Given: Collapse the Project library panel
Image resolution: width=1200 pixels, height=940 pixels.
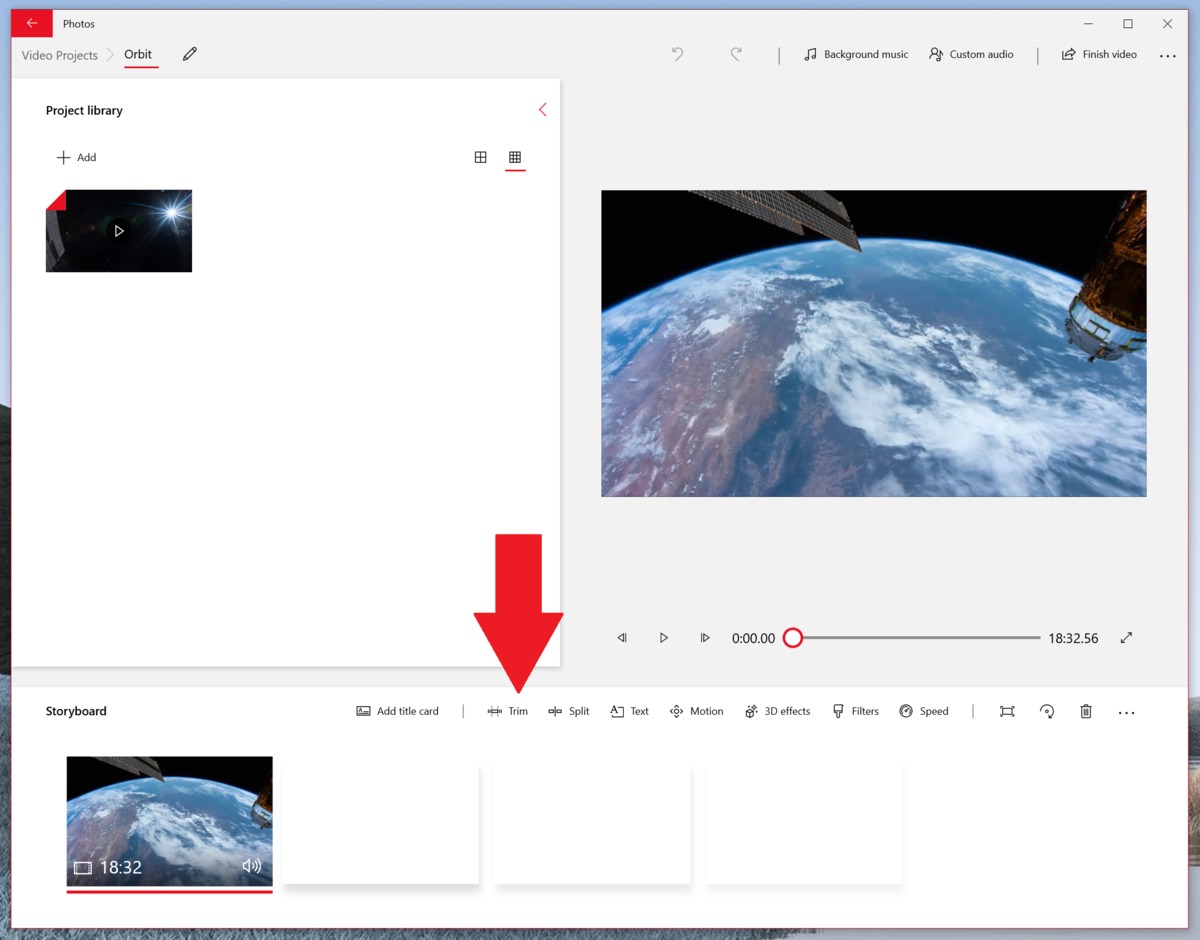Looking at the screenshot, I should click(x=542, y=110).
